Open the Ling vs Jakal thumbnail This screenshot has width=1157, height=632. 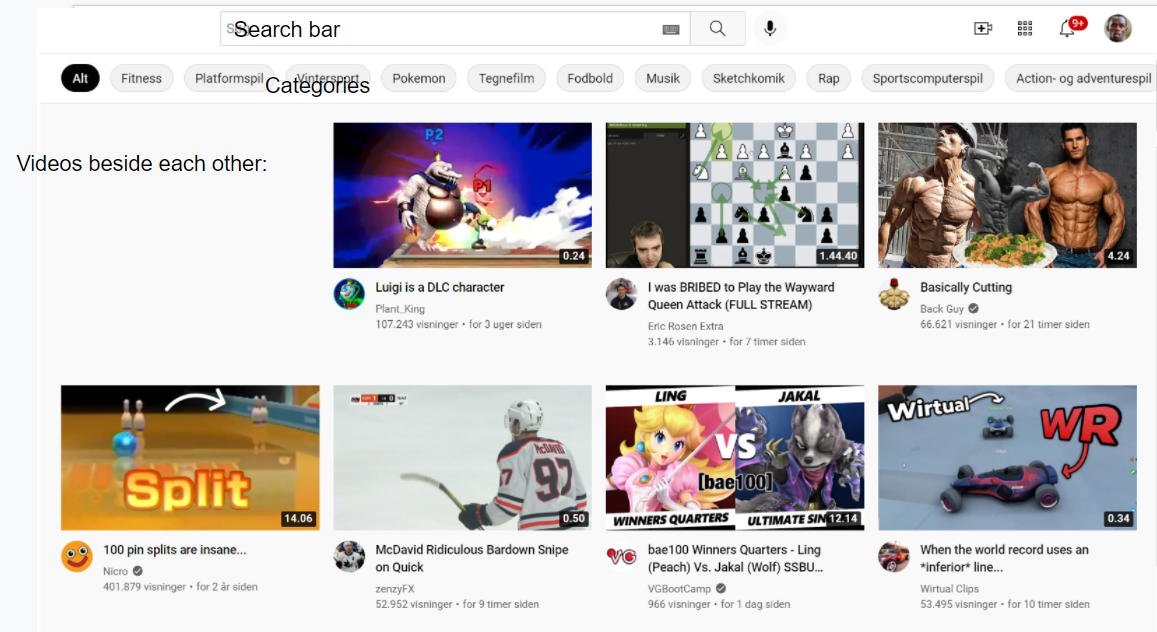point(734,457)
